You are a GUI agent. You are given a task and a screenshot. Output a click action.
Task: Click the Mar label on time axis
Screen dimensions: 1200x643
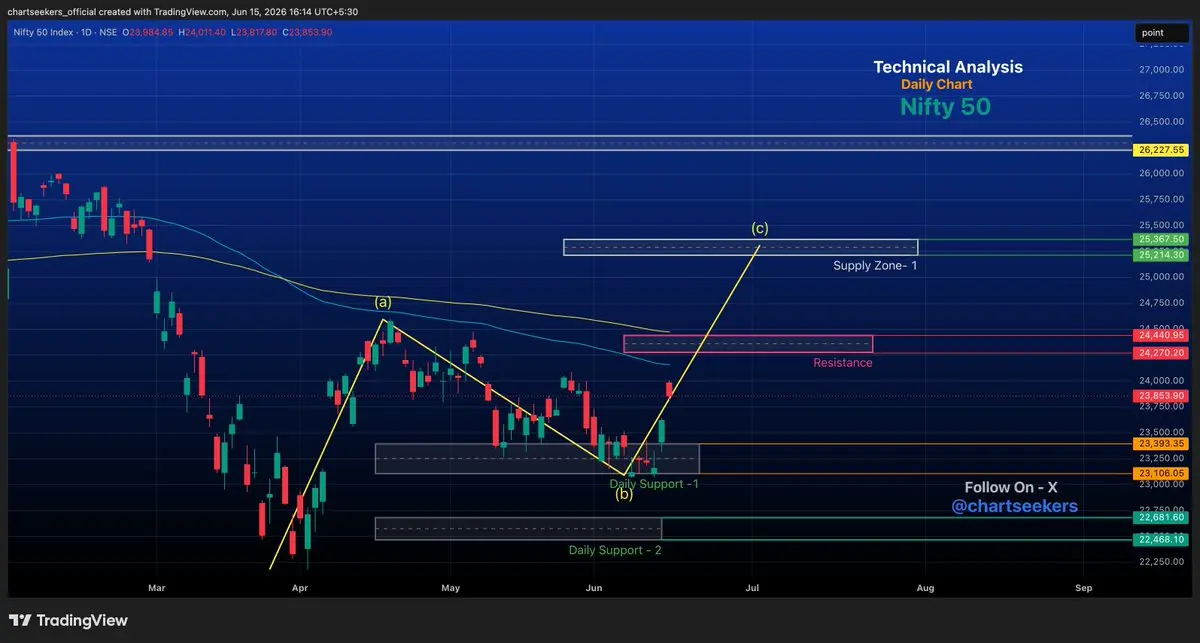(x=155, y=589)
